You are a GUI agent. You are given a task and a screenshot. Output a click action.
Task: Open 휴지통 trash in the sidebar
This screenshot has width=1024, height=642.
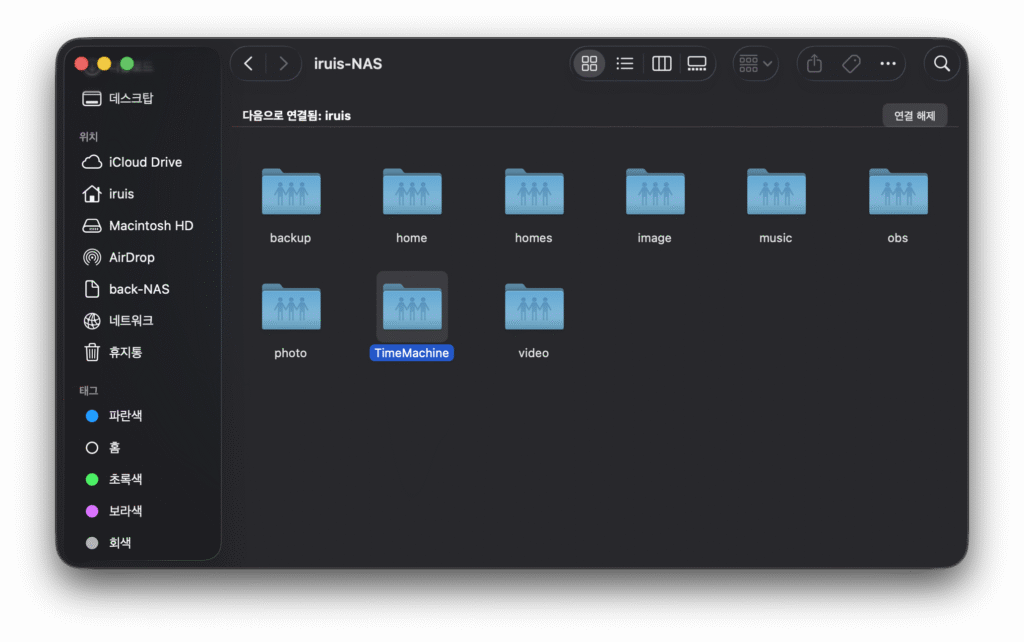point(125,352)
